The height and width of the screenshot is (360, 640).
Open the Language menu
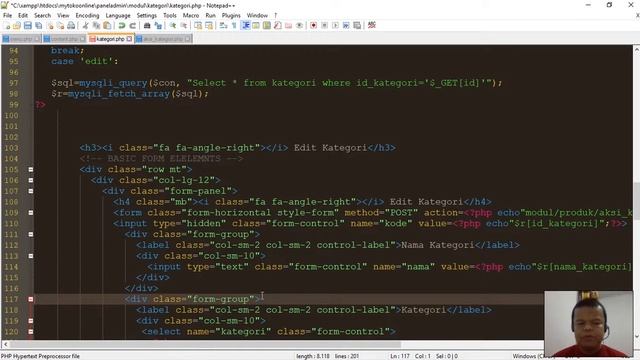[x=118, y=15]
